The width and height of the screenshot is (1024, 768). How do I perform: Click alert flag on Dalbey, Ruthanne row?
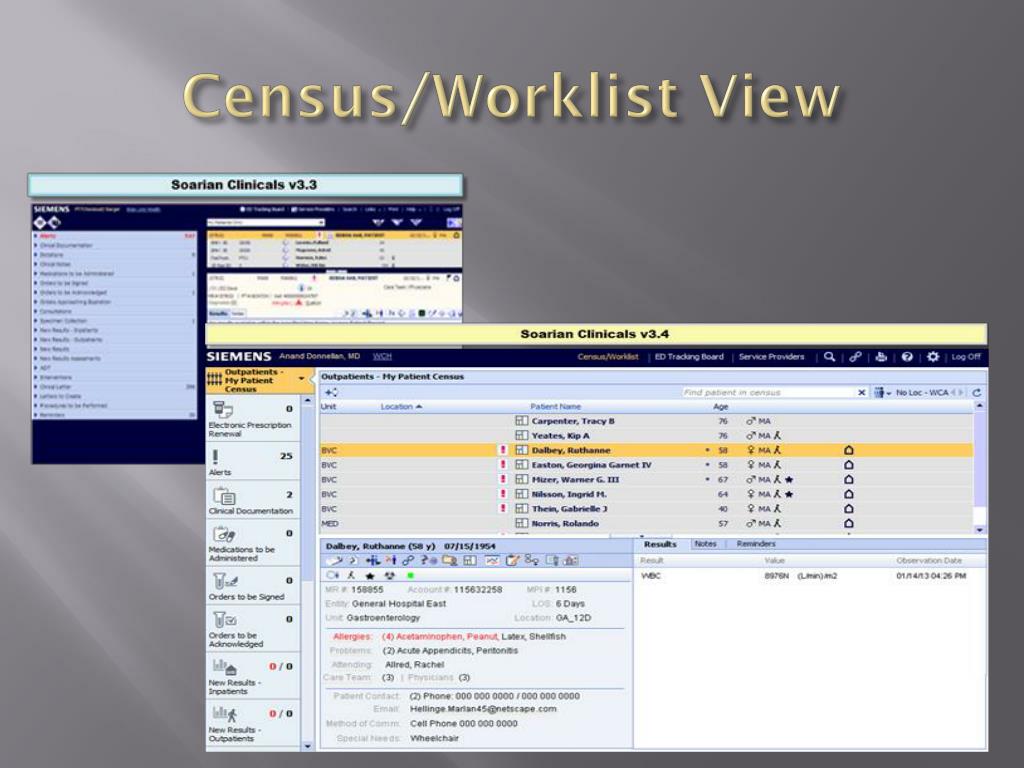click(x=503, y=450)
